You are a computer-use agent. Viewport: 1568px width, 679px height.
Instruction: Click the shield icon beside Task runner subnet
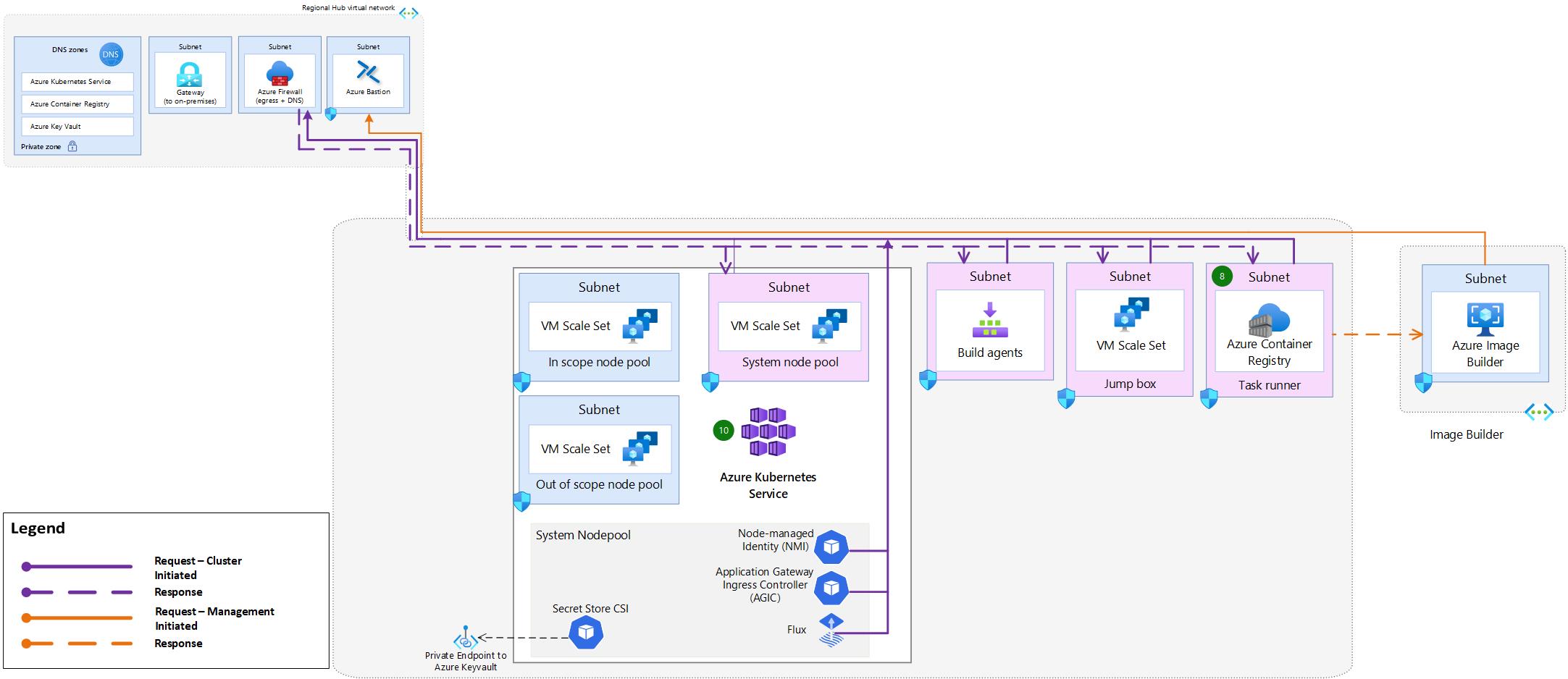pyautogui.click(x=1209, y=399)
